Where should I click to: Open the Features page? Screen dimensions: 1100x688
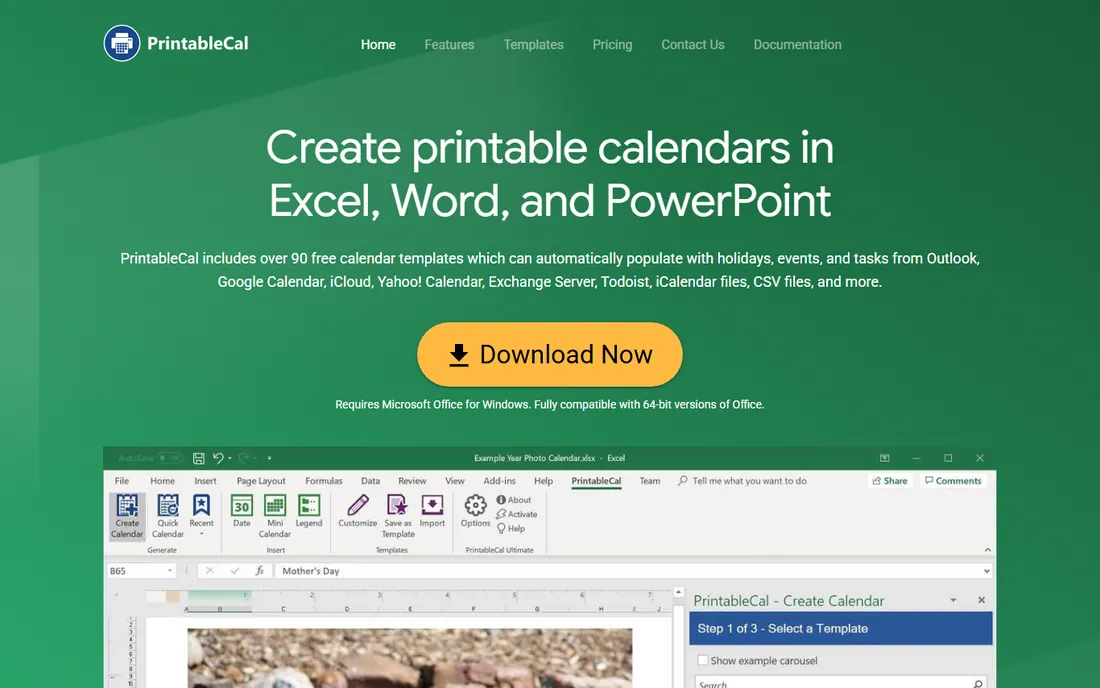point(449,45)
